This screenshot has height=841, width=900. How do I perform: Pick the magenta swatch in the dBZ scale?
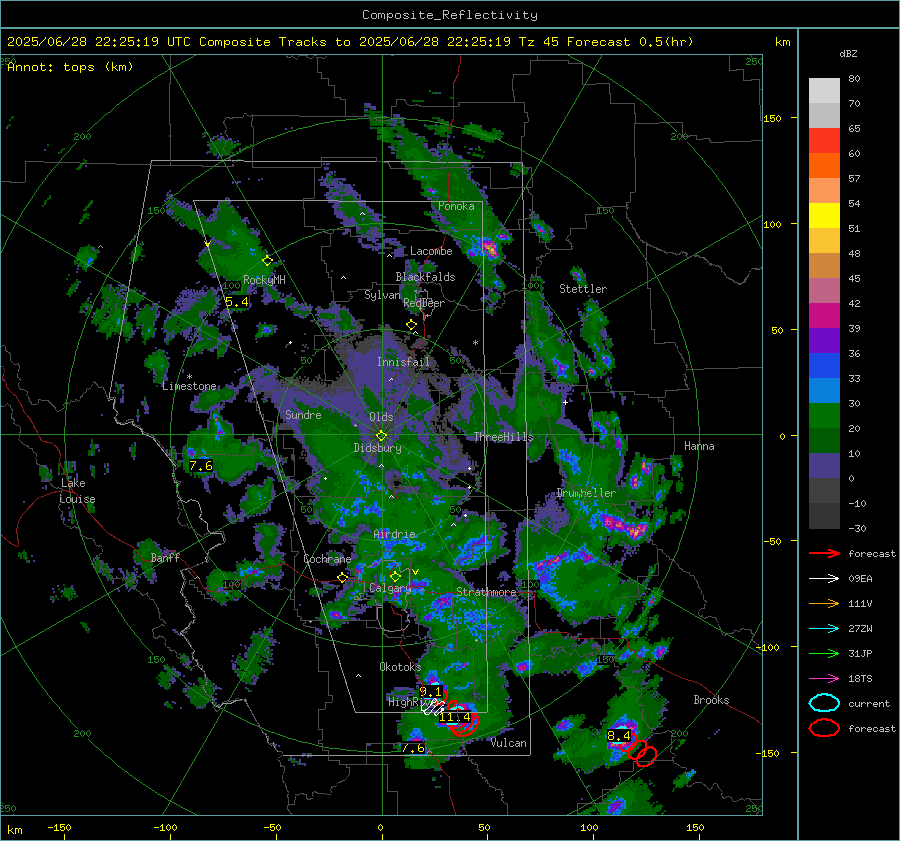click(824, 315)
